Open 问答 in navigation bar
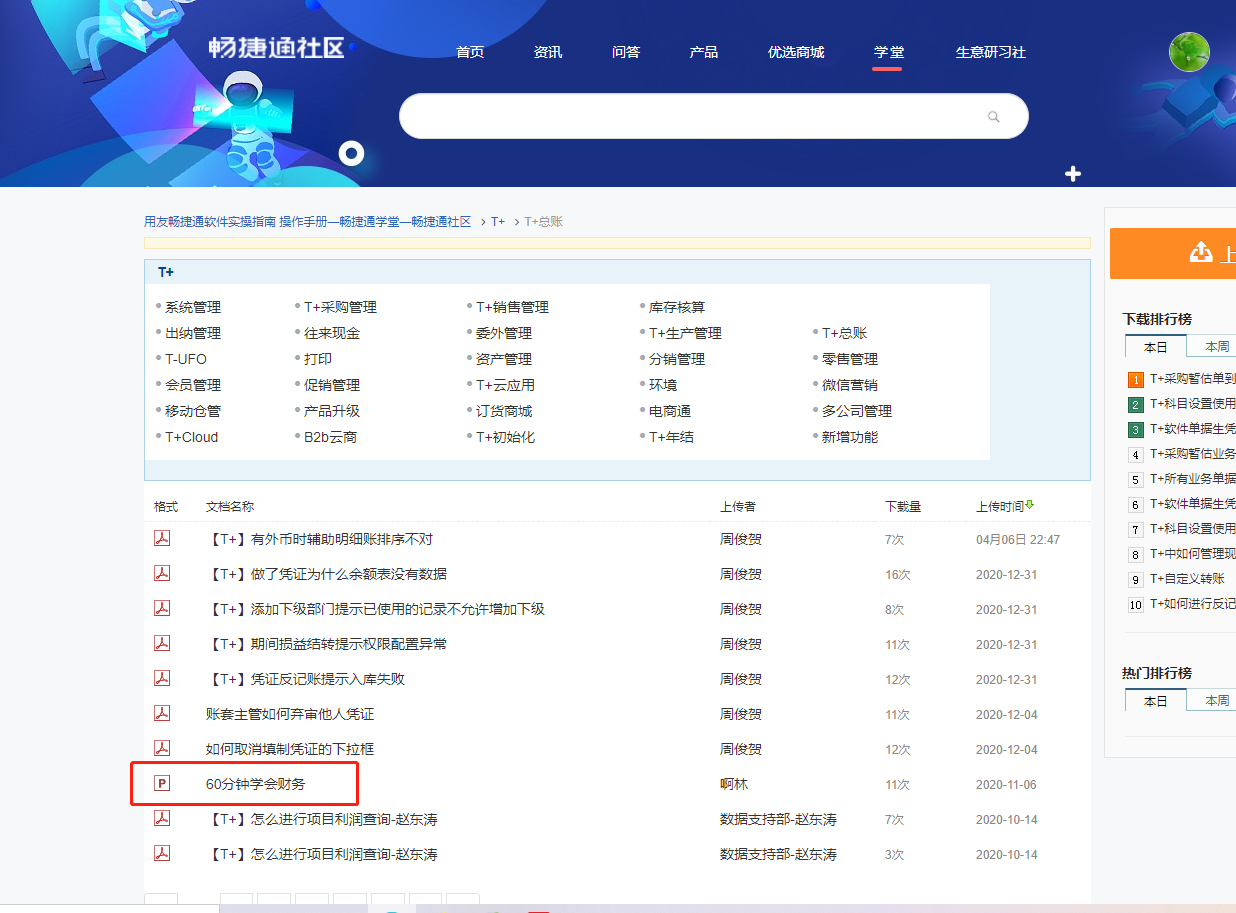The width and height of the screenshot is (1236, 913). pyautogui.click(x=626, y=52)
